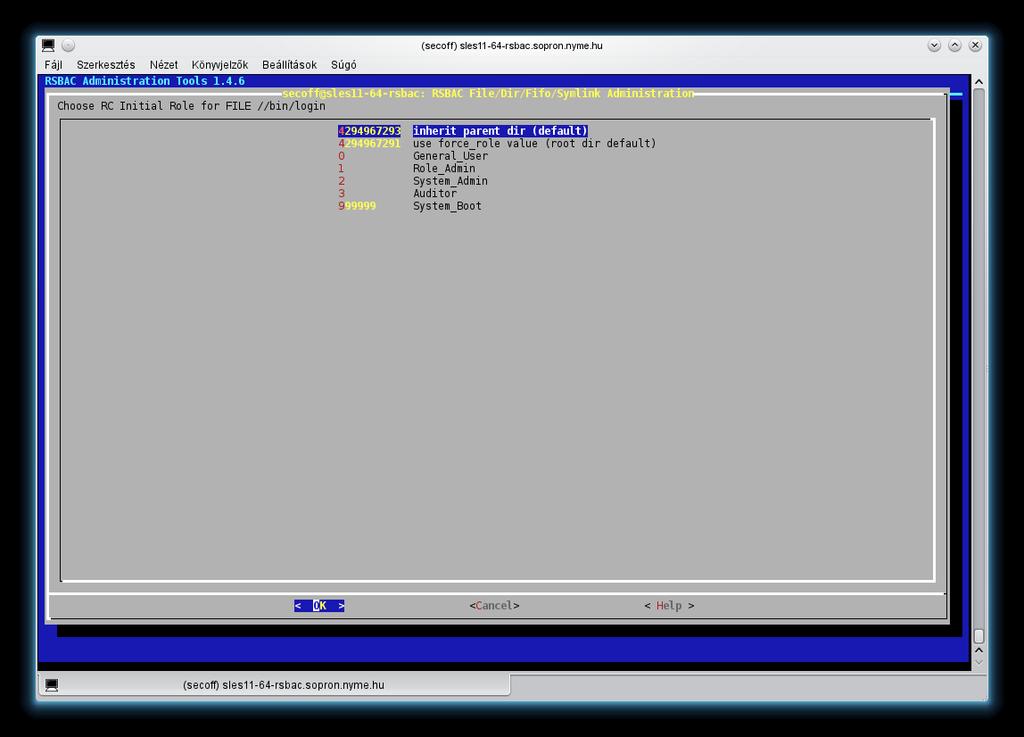Click the scroll down arrow at the scrollbar bottom

point(978,662)
